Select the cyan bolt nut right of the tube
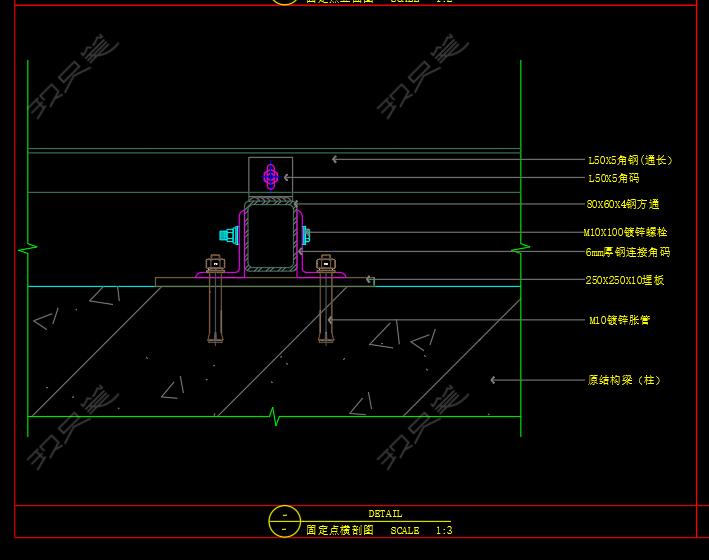This screenshot has width=709, height=560. [306, 236]
